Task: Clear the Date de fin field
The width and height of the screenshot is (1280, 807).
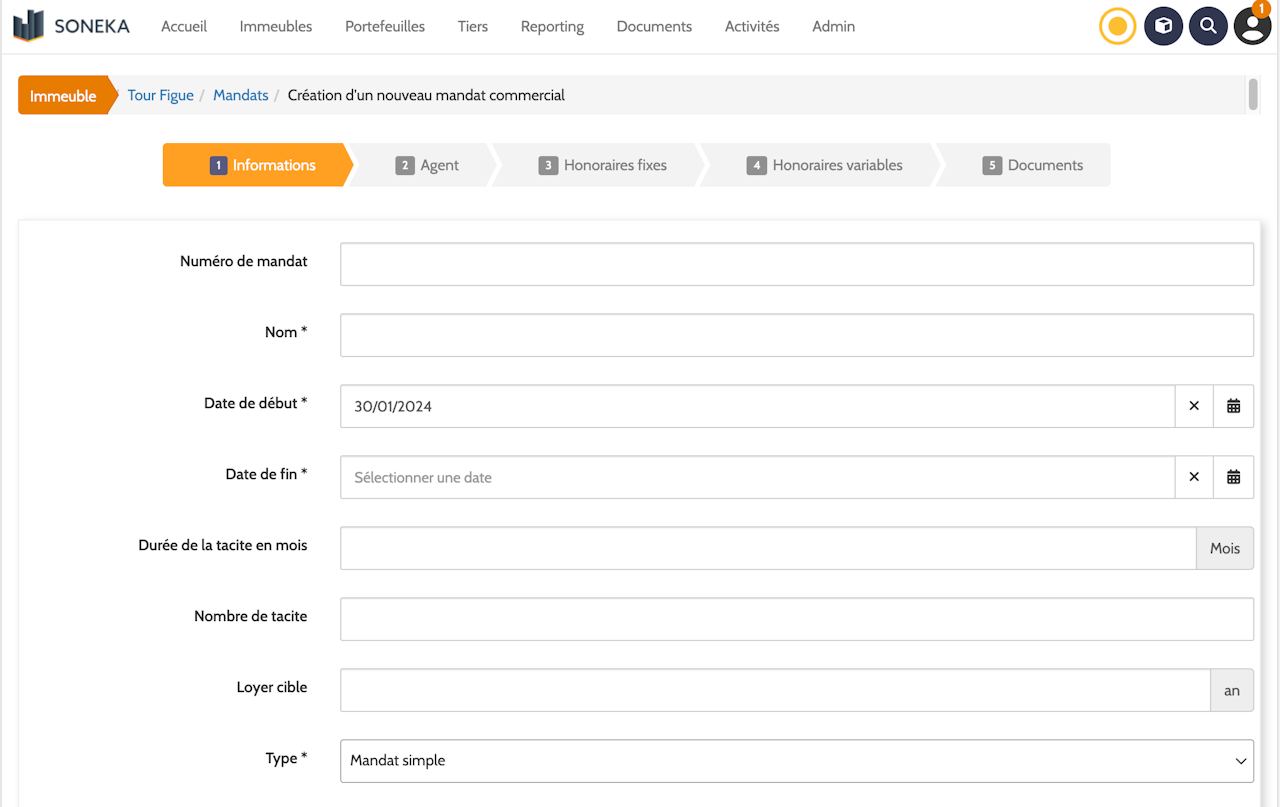Action: 1194,477
